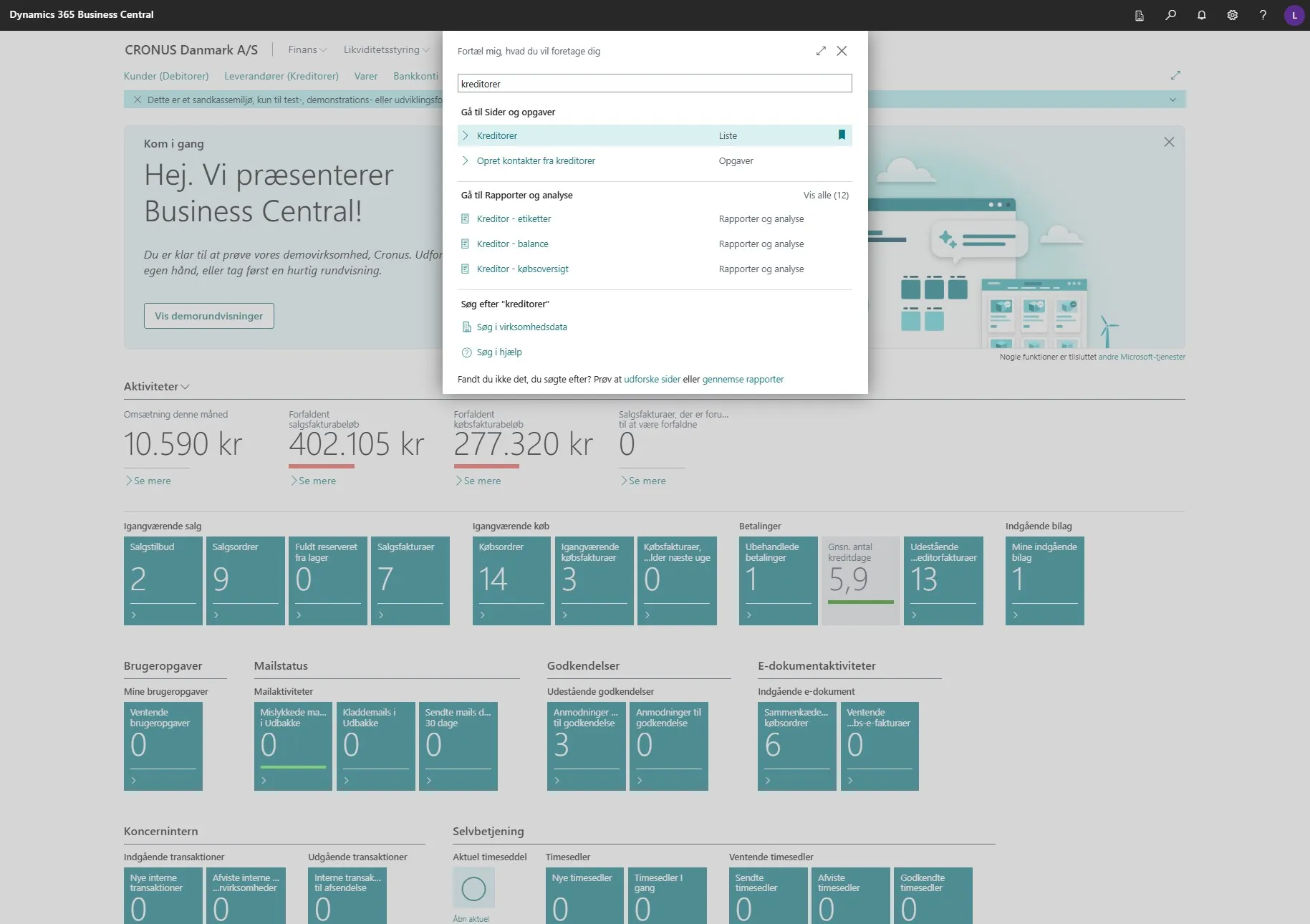Click Vis demorundvisninger button
The image size is (1310, 924).
(209, 316)
